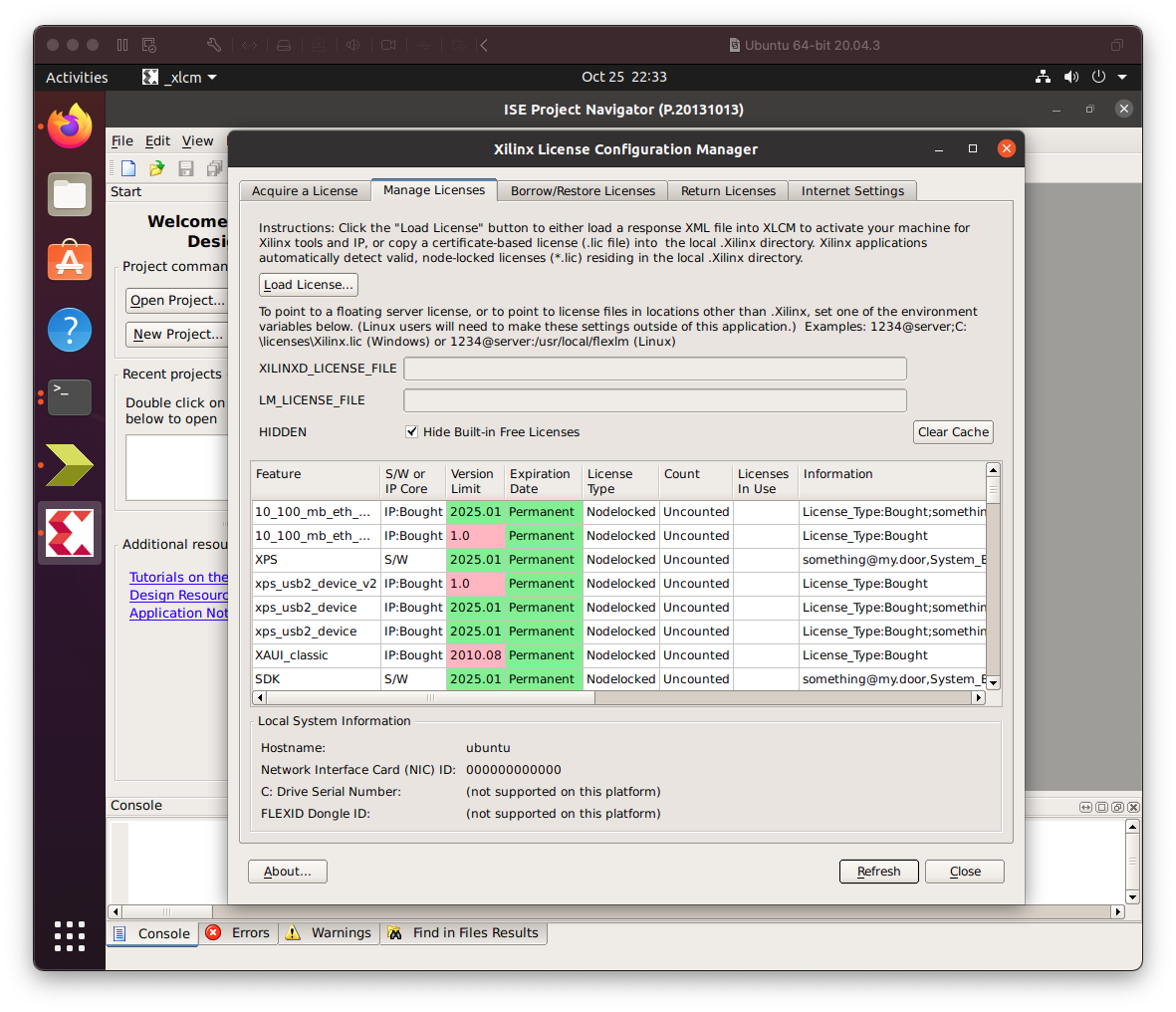Select the Manage Licenses tab
This screenshot has height=1012, width=1176.
[x=434, y=190]
